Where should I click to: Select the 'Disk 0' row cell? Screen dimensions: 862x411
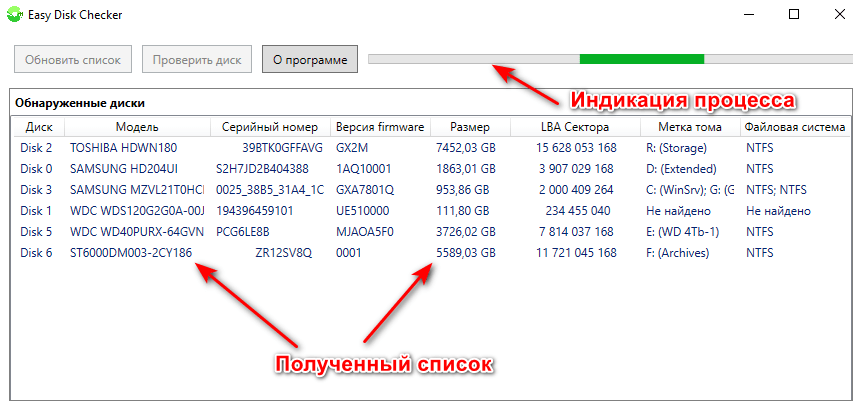click(36, 169)
